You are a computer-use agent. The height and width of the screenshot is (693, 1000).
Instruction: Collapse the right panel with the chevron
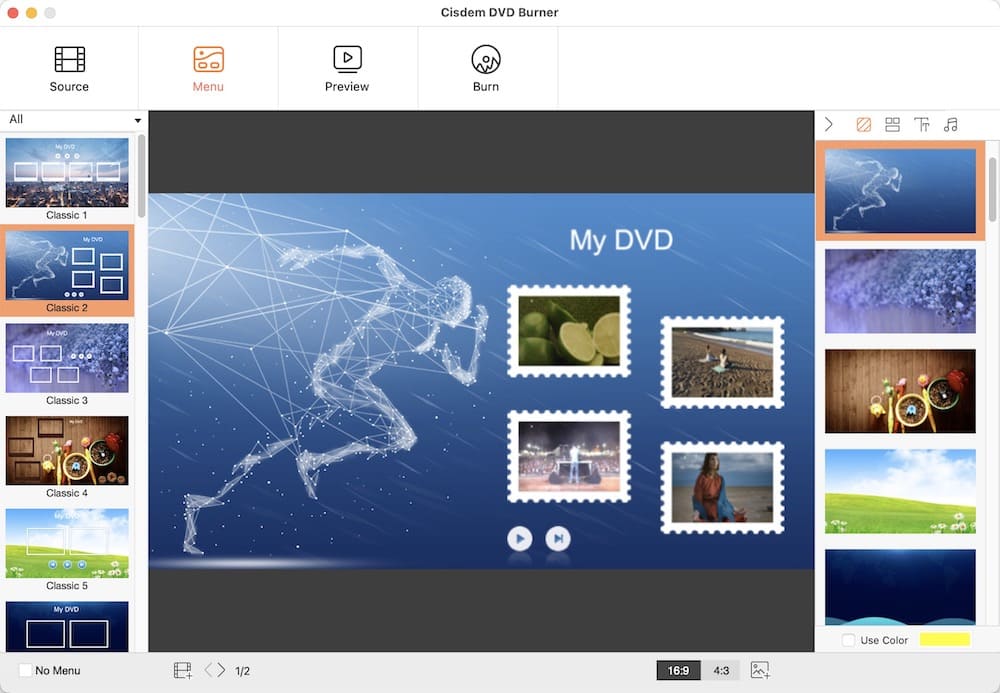click(828, 124)
